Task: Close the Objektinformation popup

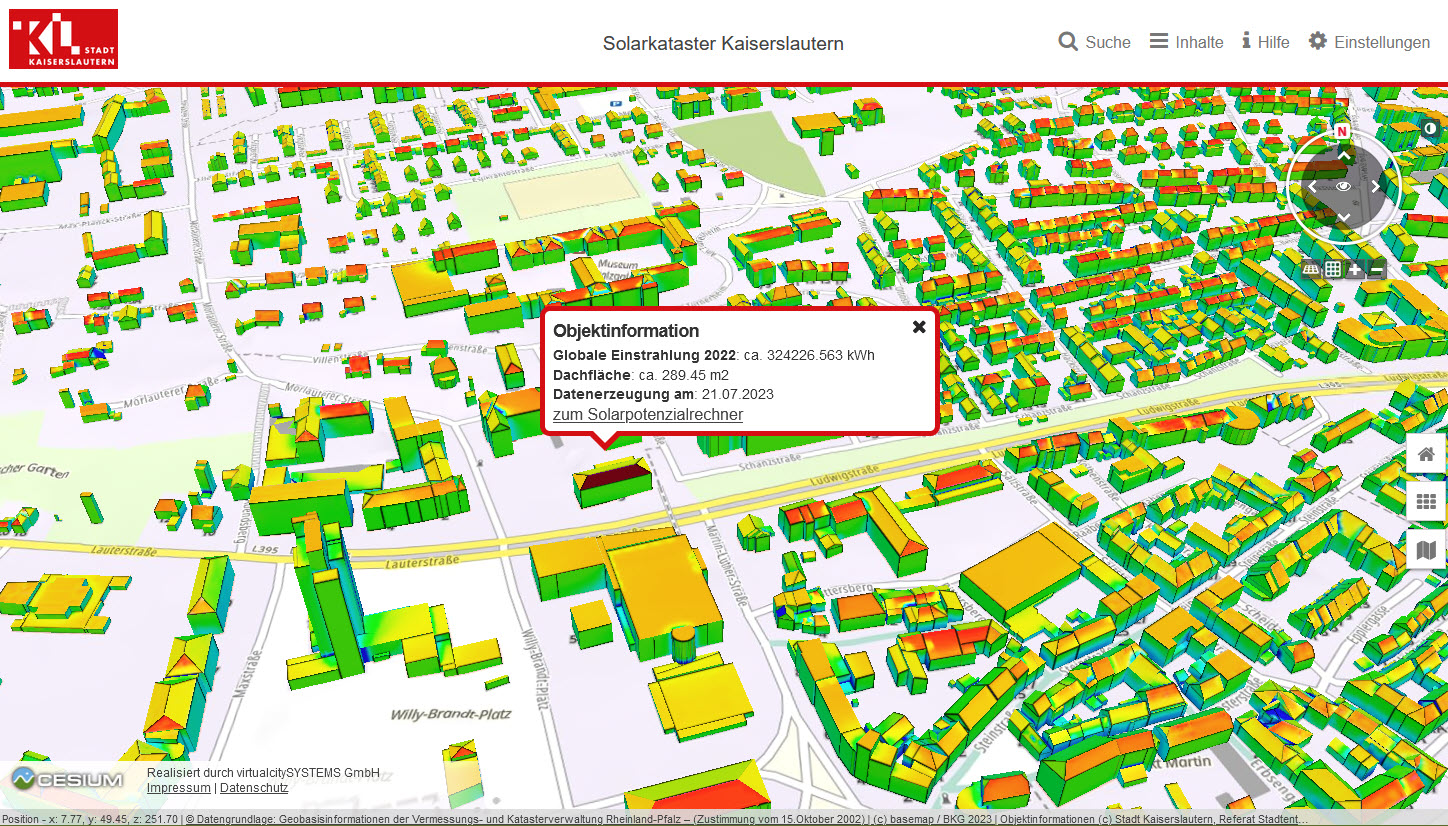Action: [x=919, y=327]
